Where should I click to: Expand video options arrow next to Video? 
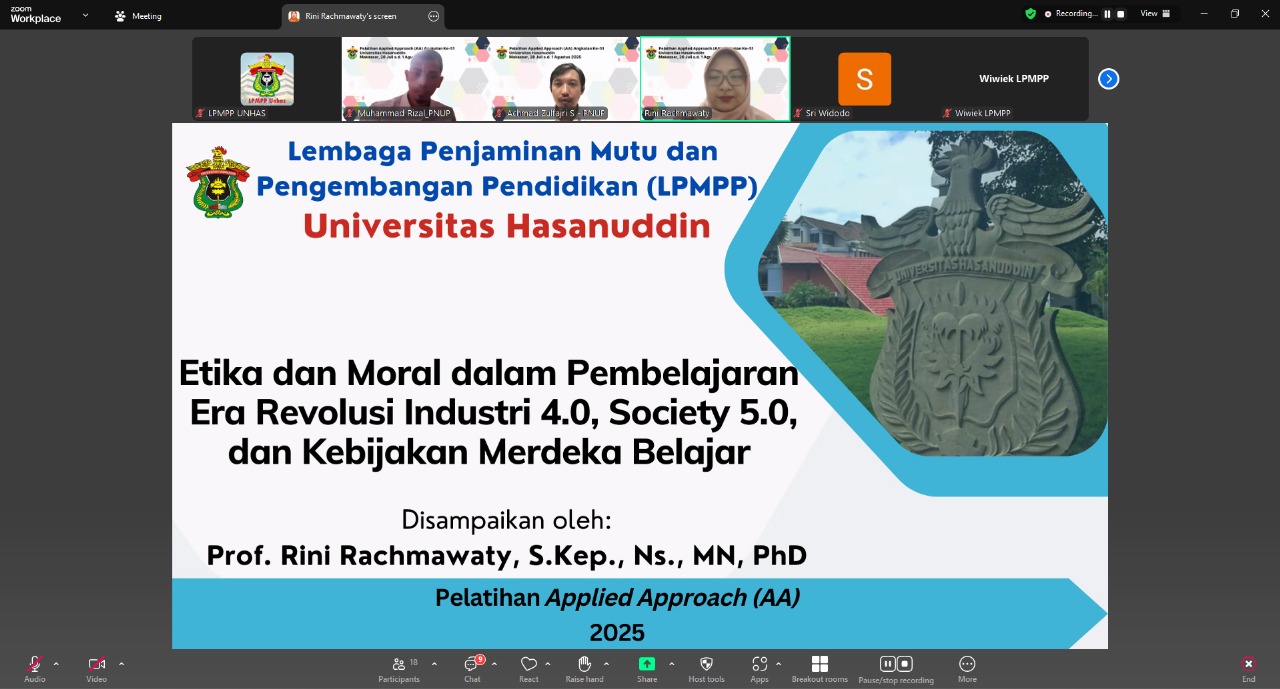coord(122,664)
